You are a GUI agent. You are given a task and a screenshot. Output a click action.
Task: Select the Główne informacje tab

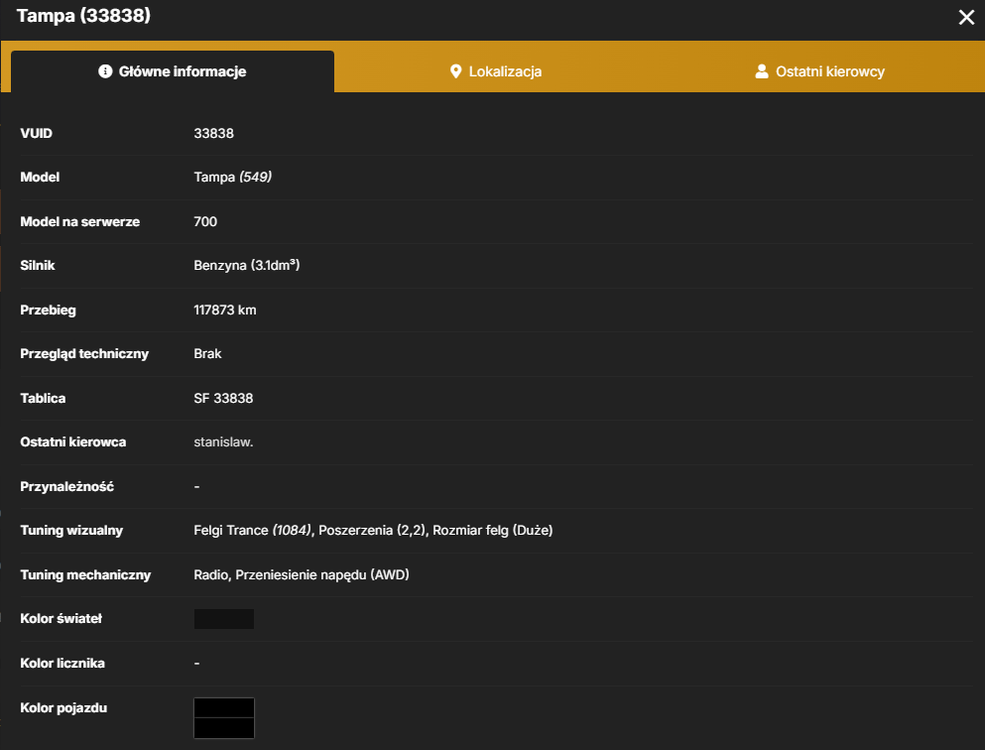(173, 72)
